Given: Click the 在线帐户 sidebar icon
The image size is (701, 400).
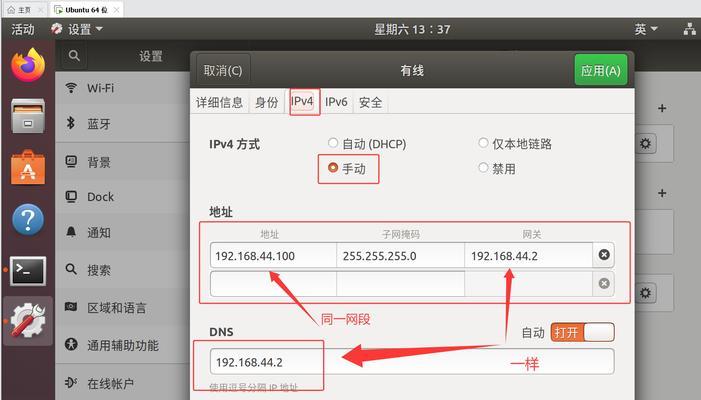Looking at the screenshot, I should [71, 383].
